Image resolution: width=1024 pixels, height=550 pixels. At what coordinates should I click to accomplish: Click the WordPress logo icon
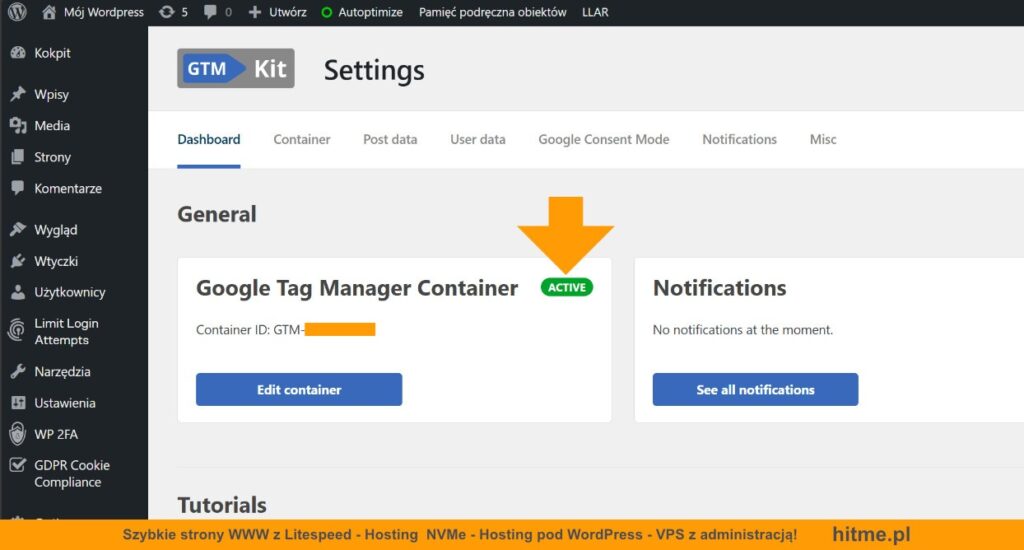[x=17, y=12]
